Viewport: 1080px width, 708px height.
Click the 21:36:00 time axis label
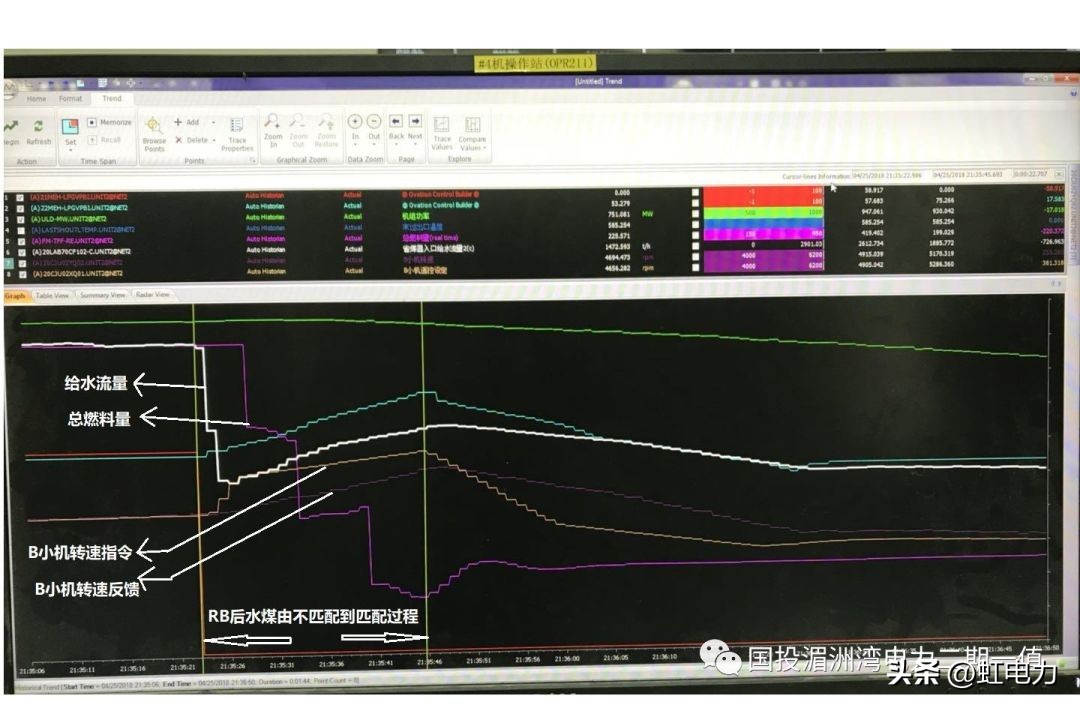click(x=567, y=659)
